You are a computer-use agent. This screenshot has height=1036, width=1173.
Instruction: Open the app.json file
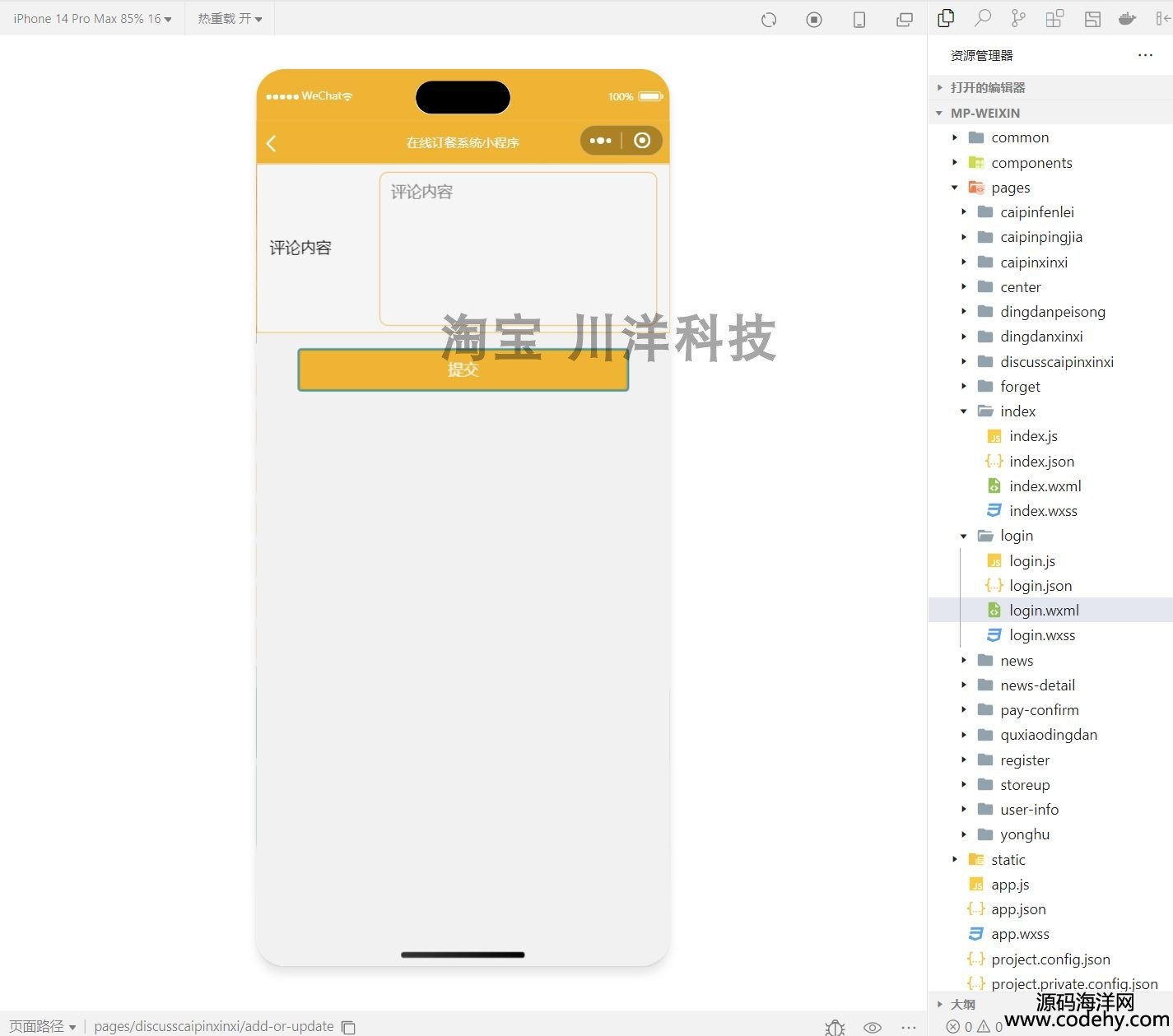pos(1018,909)
